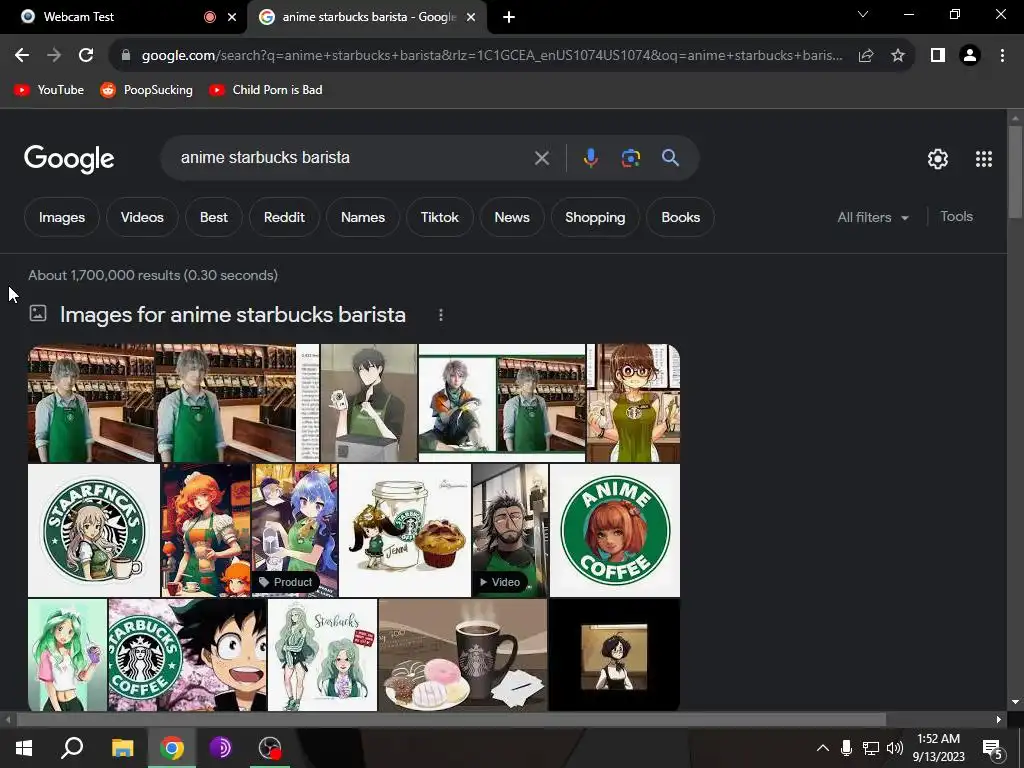1024x768 pixels.
Task: Open the YouTube bookmark
Action: [x=50, y=90]
